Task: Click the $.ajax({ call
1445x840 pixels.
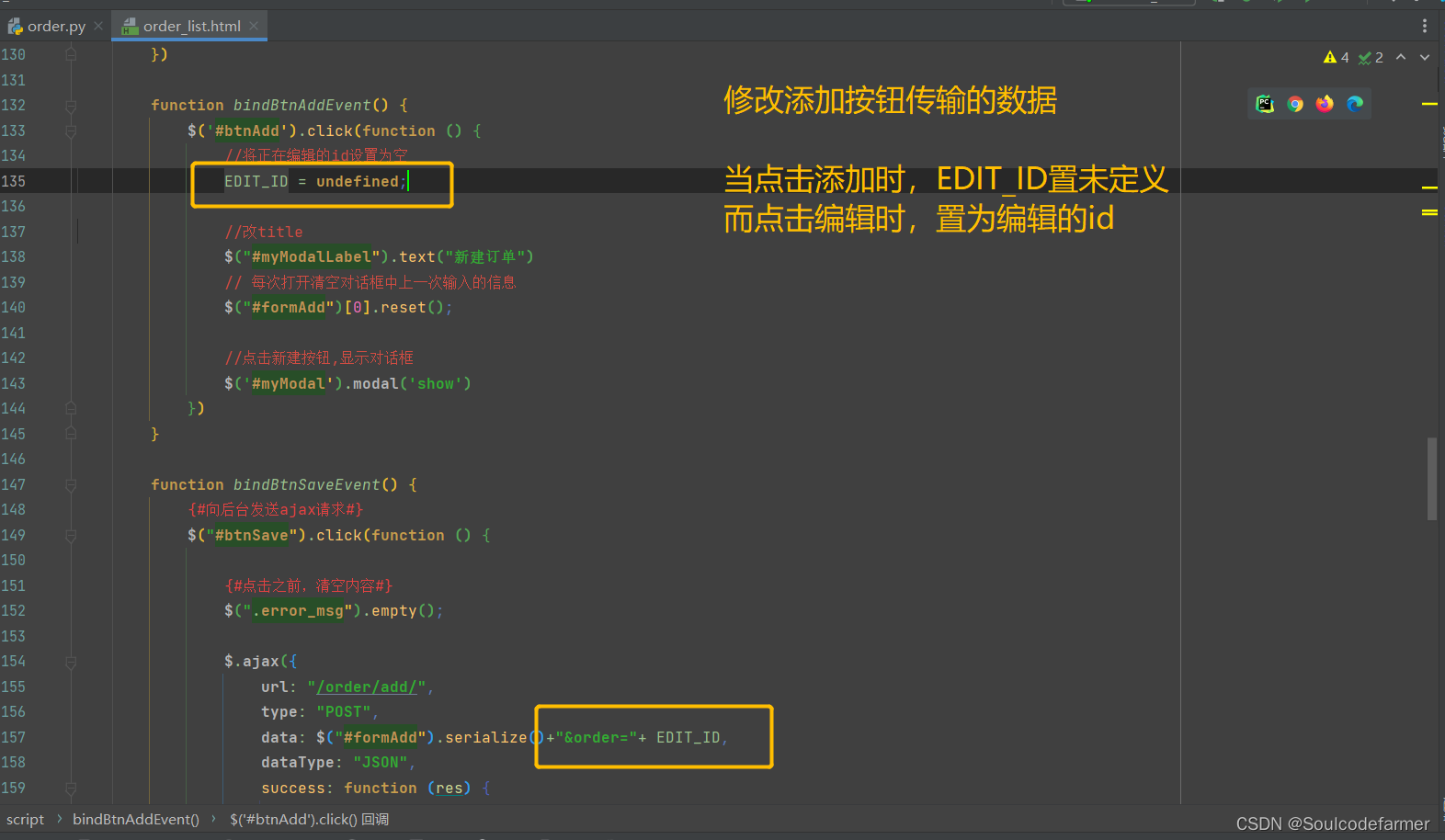Action: [x=261, y=661]
